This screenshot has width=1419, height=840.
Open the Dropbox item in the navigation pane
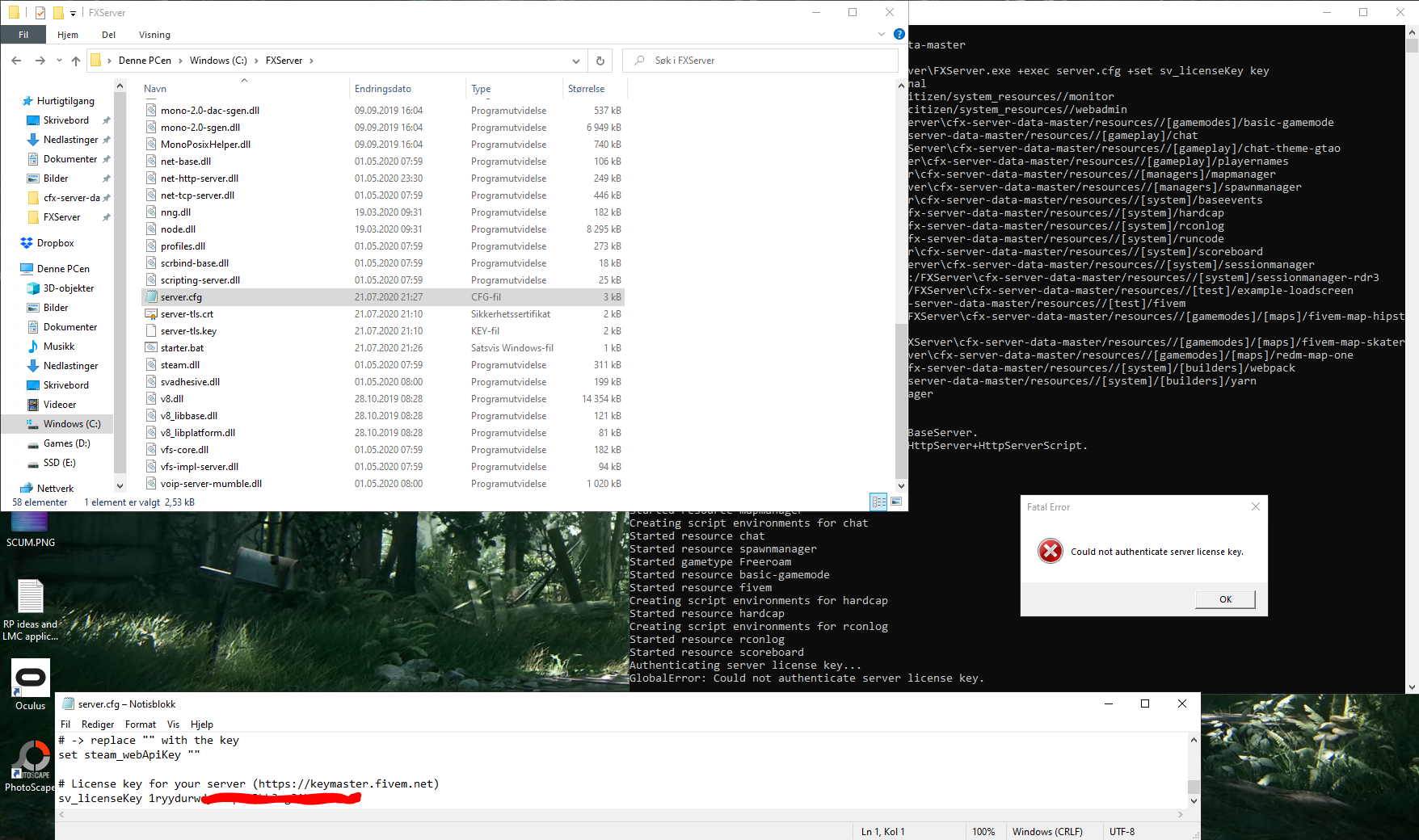click(56, 243)
